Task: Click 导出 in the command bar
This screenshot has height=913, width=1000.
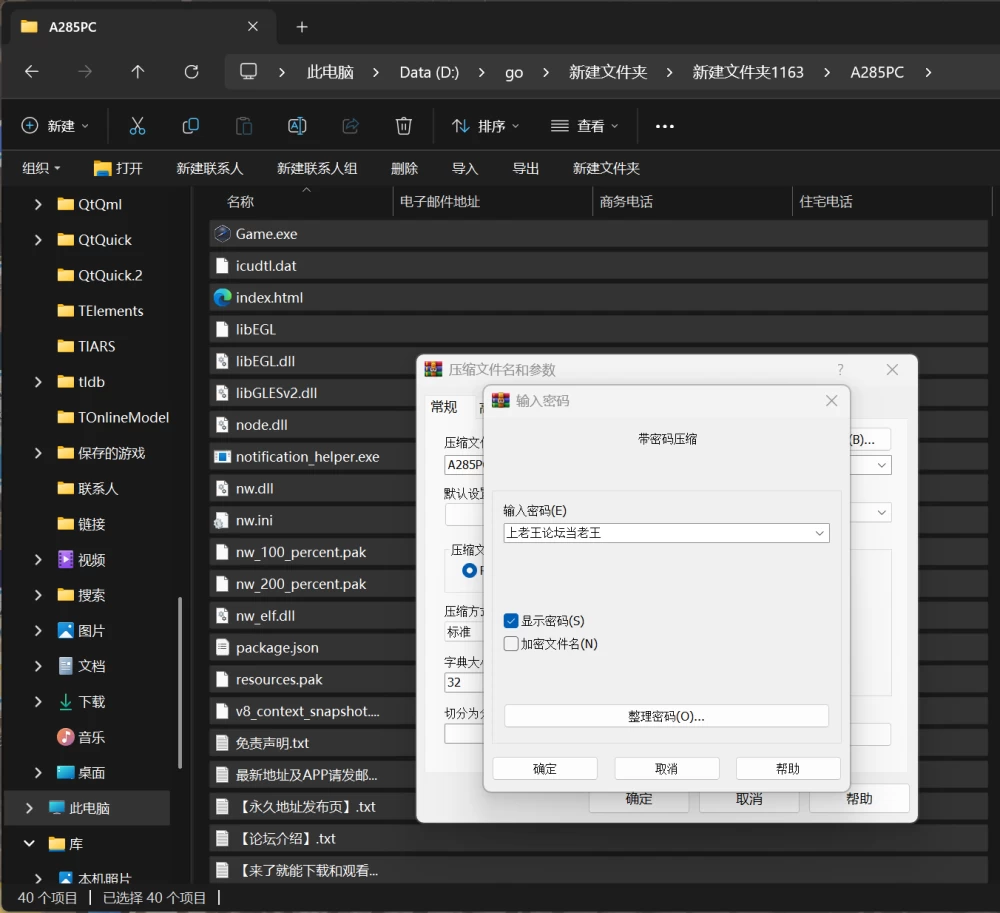Action: tap(526, 168)
